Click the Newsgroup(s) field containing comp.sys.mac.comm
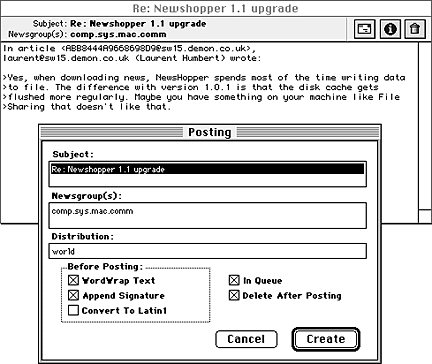Viewport: 432px width, 364px height. (x=208, y=215)
